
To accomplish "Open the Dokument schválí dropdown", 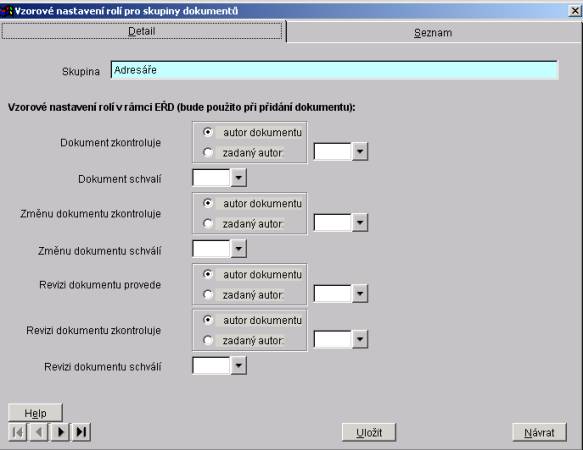I will [x=239, y=178].
